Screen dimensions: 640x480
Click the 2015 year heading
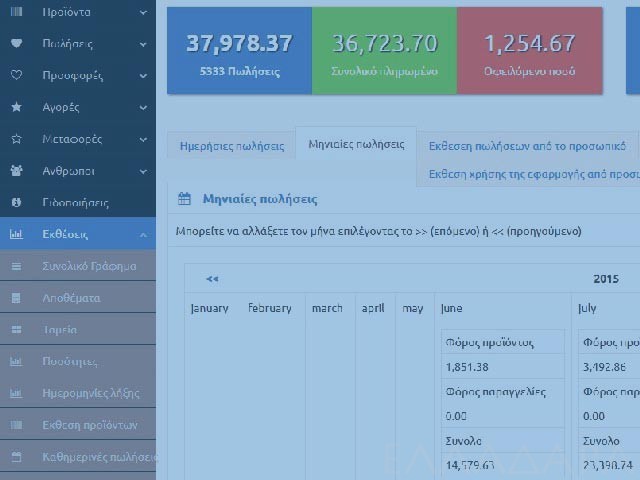[606, 279]
